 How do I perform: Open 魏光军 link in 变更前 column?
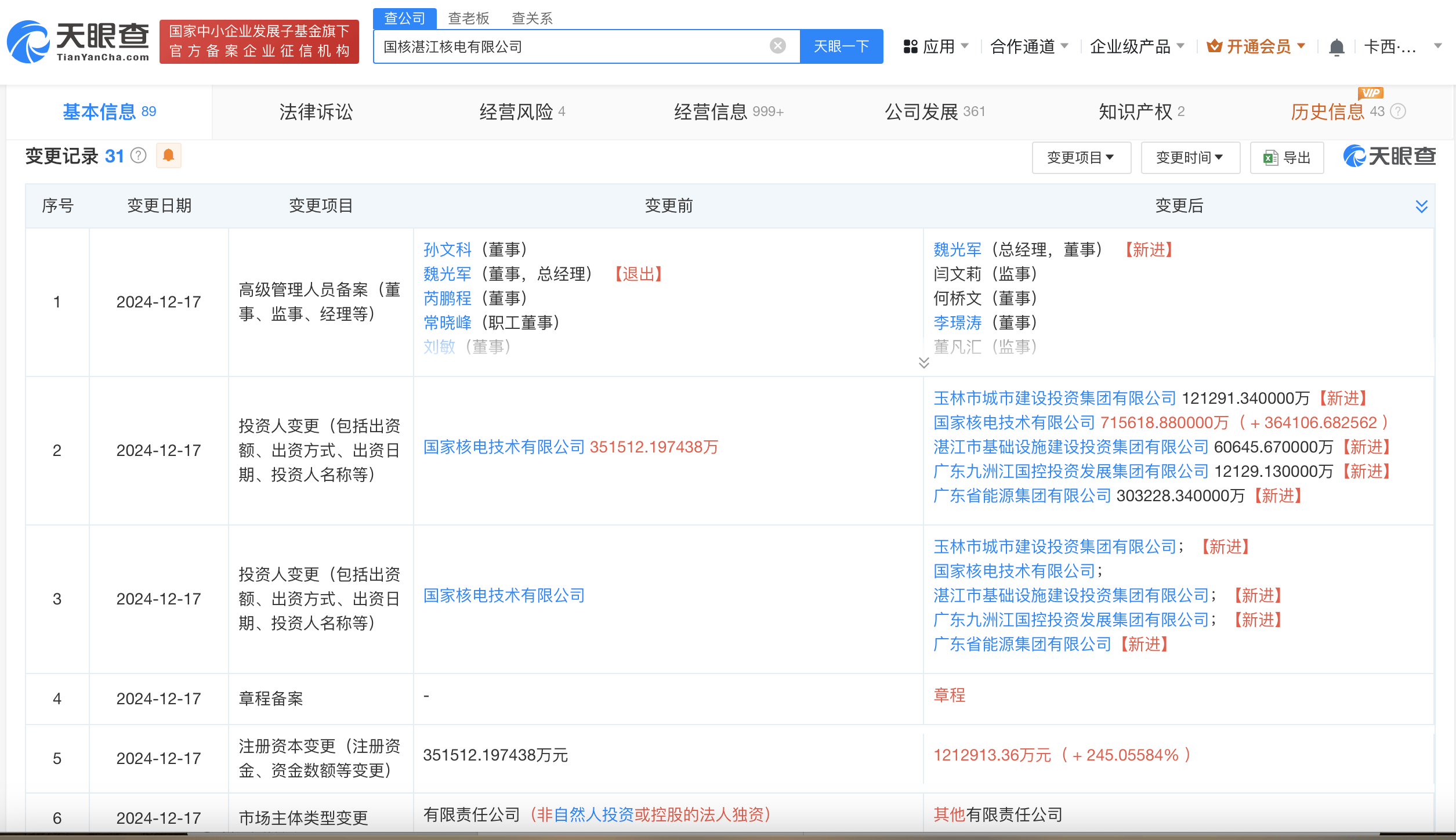pos(447,274)
